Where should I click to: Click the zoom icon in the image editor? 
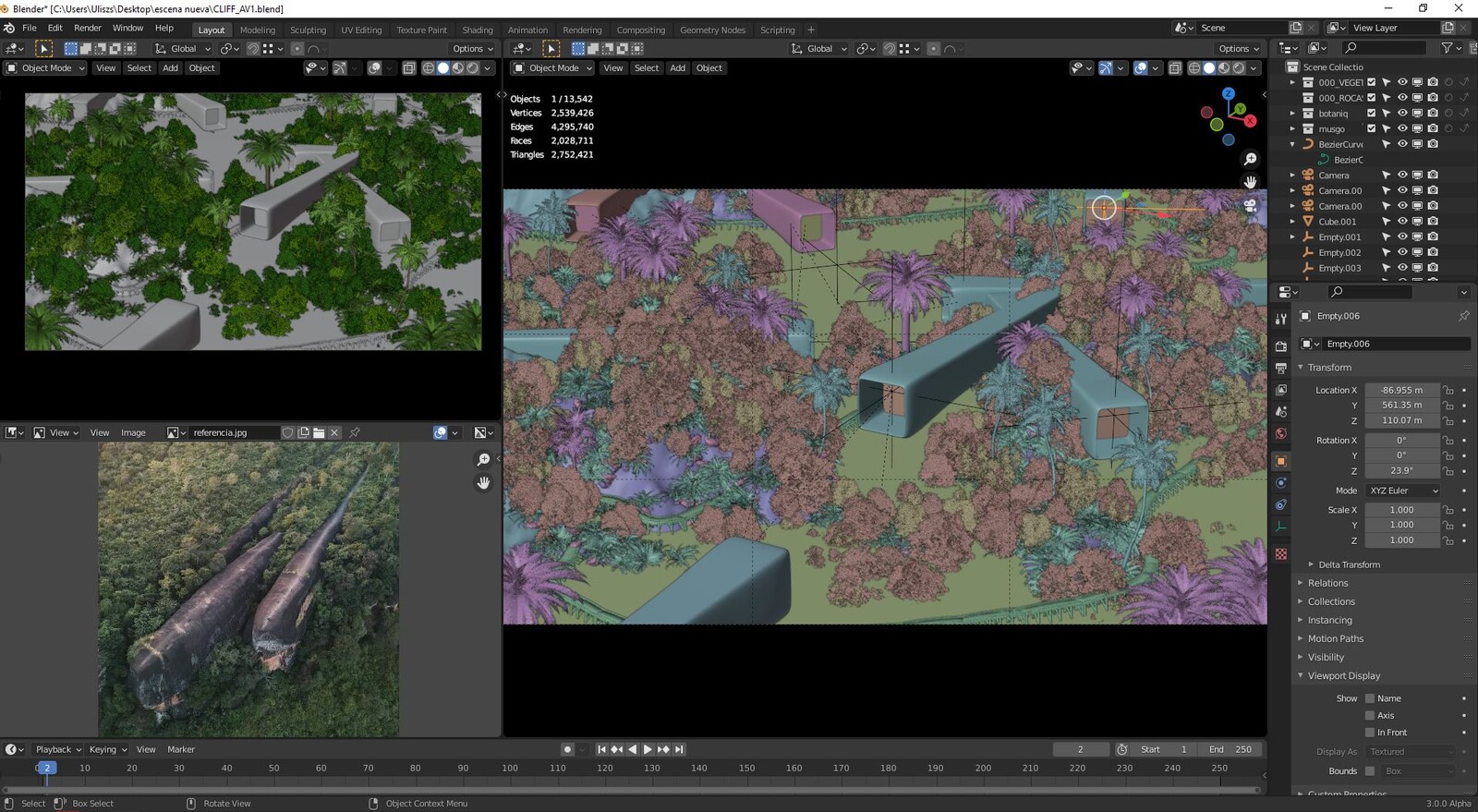[483, 460]
